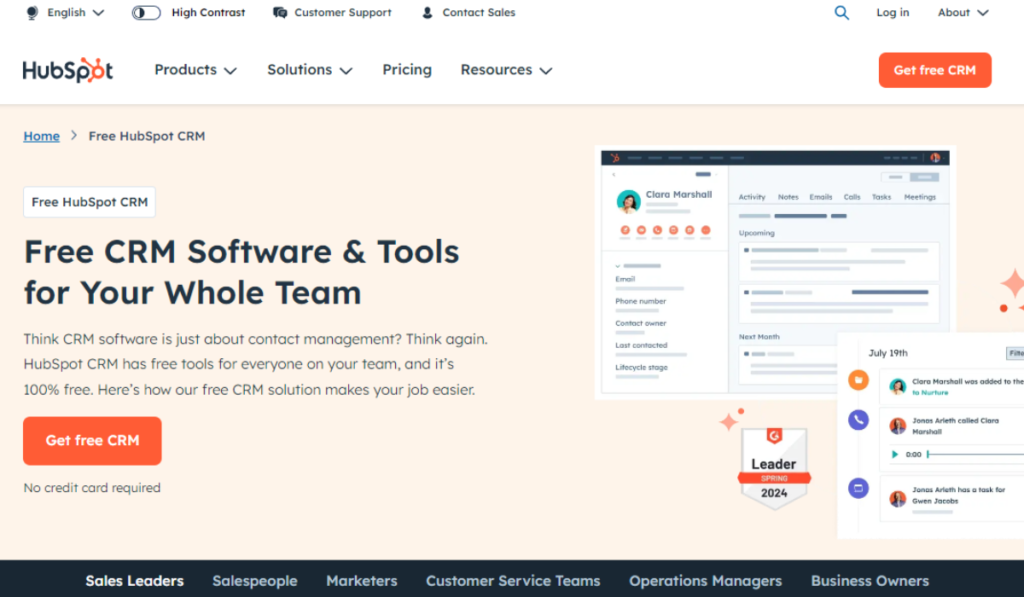This screenshot has width=1024, height=597.
Task: Click the HubSpot logo
Action: tap(67, 70)
